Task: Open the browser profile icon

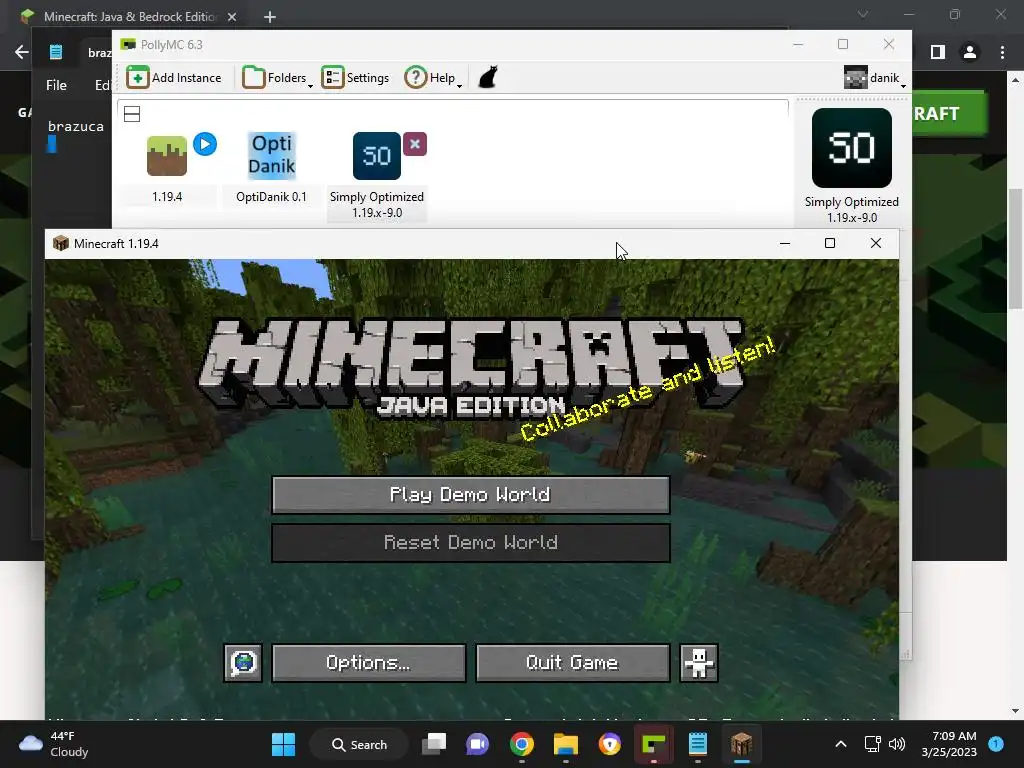Action: (970, 52)
